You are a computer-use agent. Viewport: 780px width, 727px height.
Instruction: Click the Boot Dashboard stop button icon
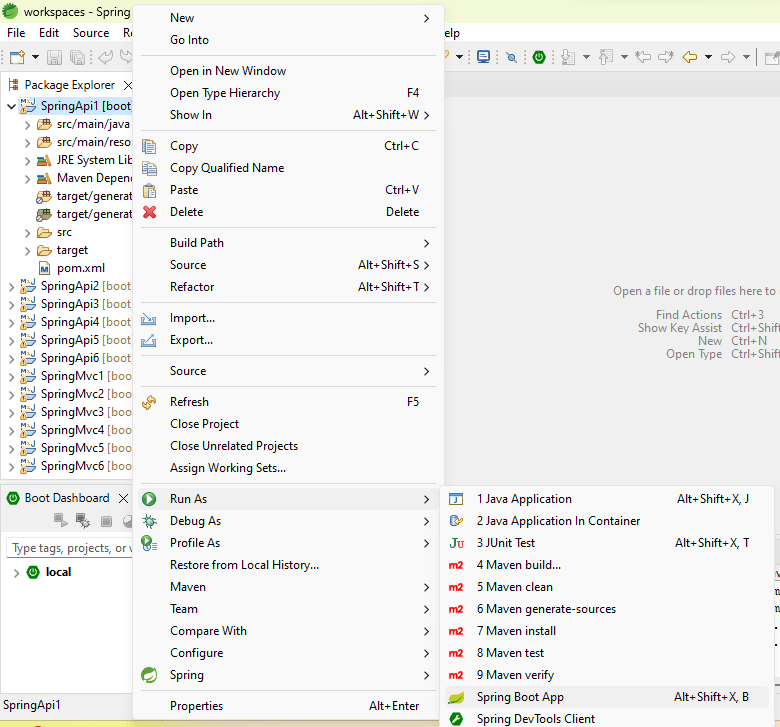[x=106, y=521]
